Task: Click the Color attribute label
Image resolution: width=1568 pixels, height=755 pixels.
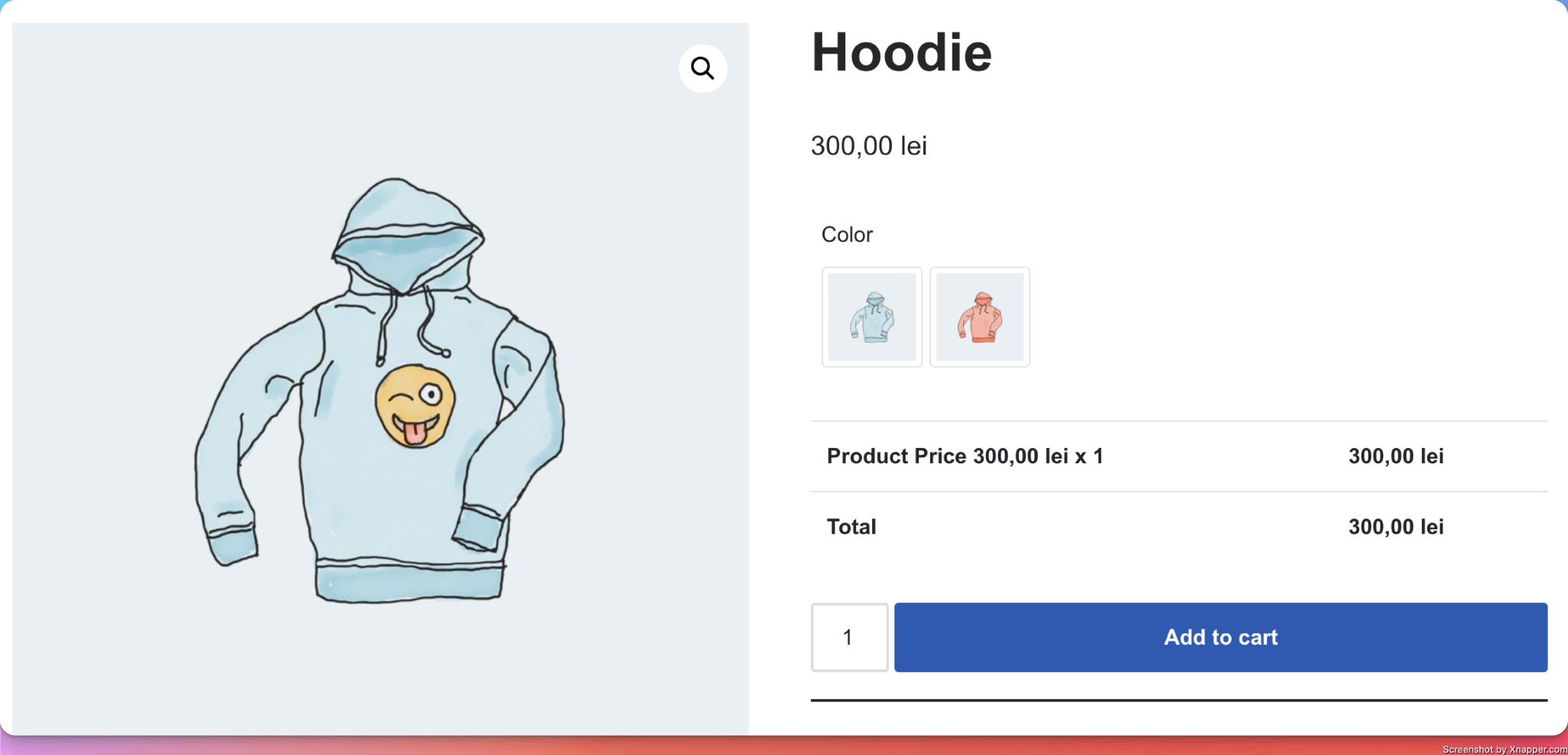Action: point(847,234)
